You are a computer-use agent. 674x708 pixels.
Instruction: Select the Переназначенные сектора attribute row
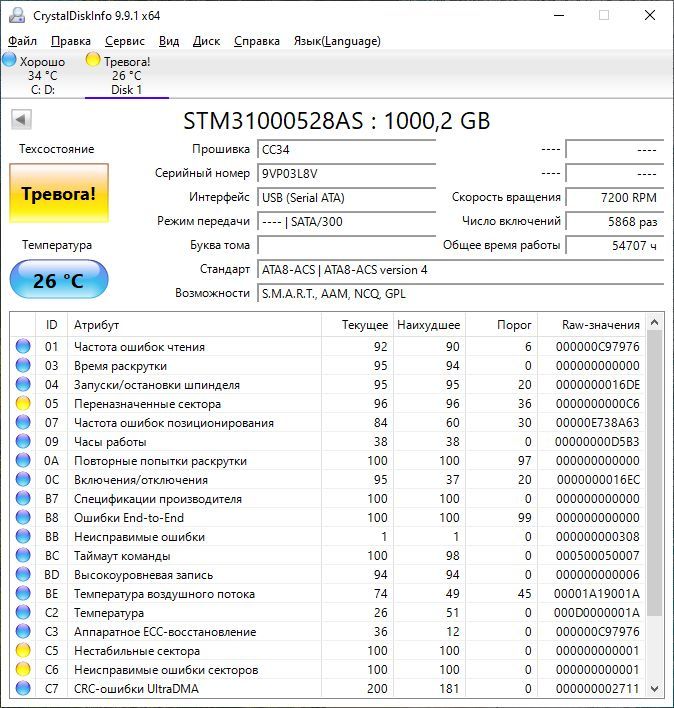pyautogui.click(x=328, y=403)
